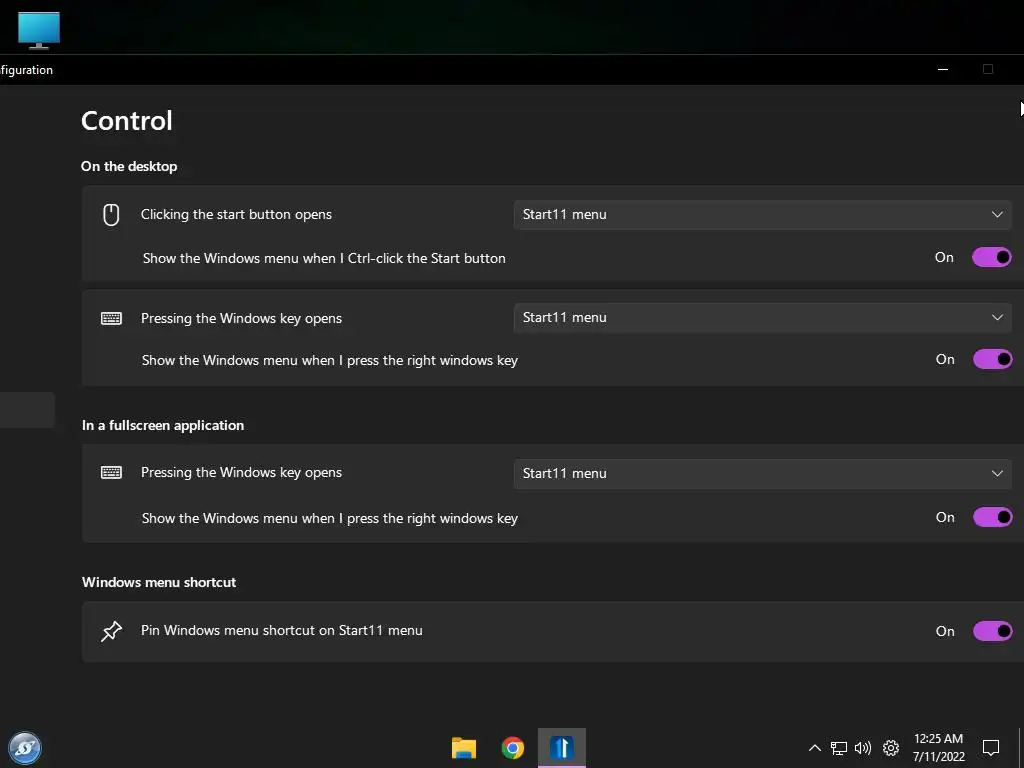Open the settings gear tray icon

(x=891, y=748)
